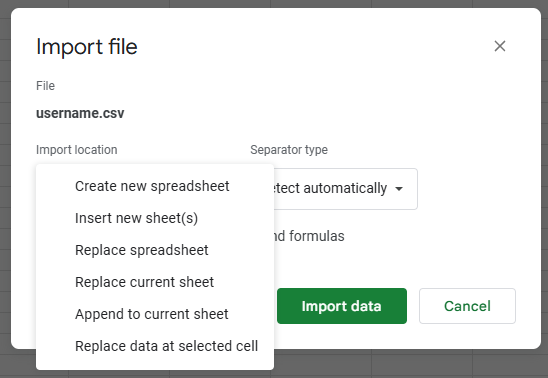The width and height of the screenshot is (548, 378).
Task: Click the green Import data button
Action: 342,306
